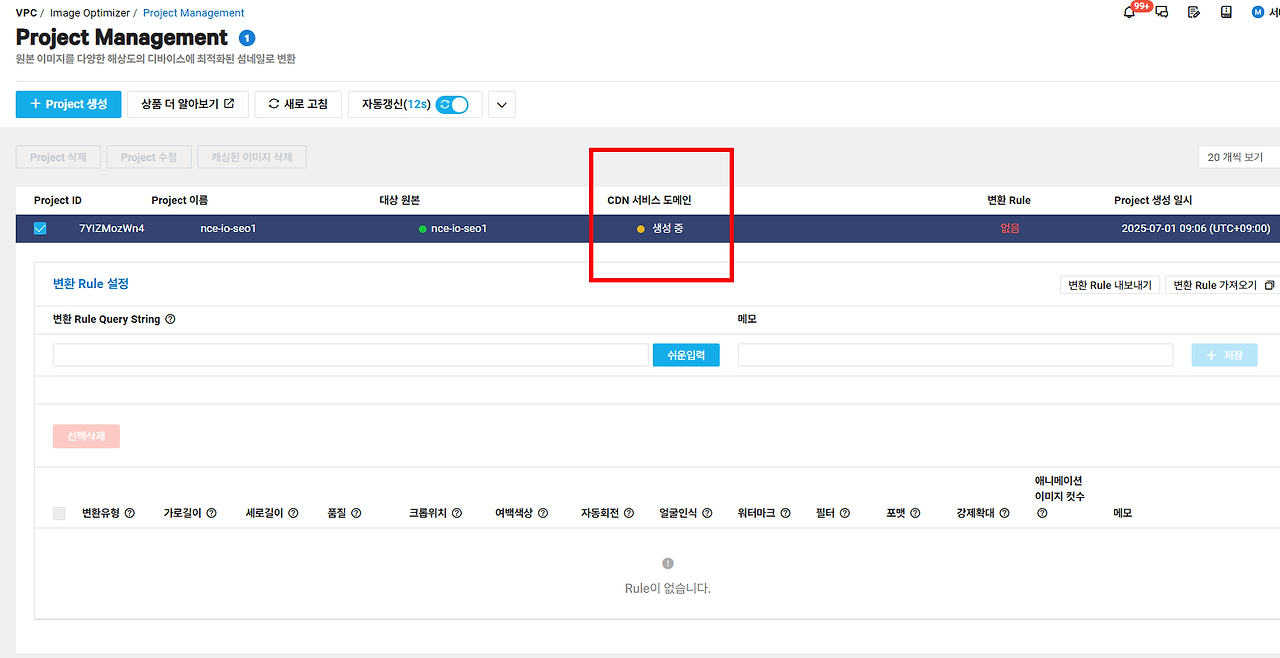Click the info badge next to Project Management title

247,38
